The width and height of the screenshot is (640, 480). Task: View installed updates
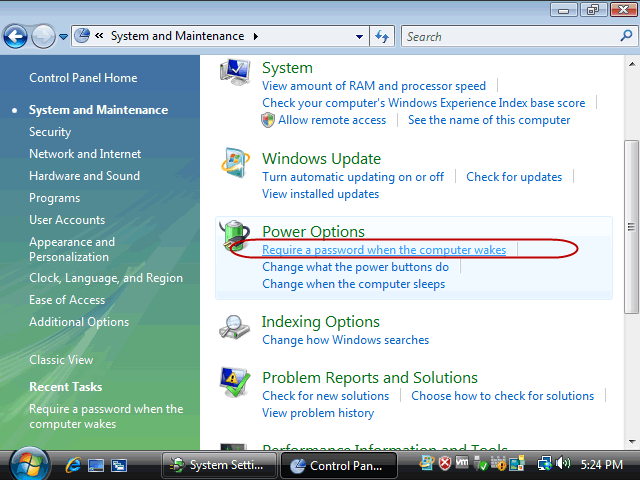(x=320, y=194)
